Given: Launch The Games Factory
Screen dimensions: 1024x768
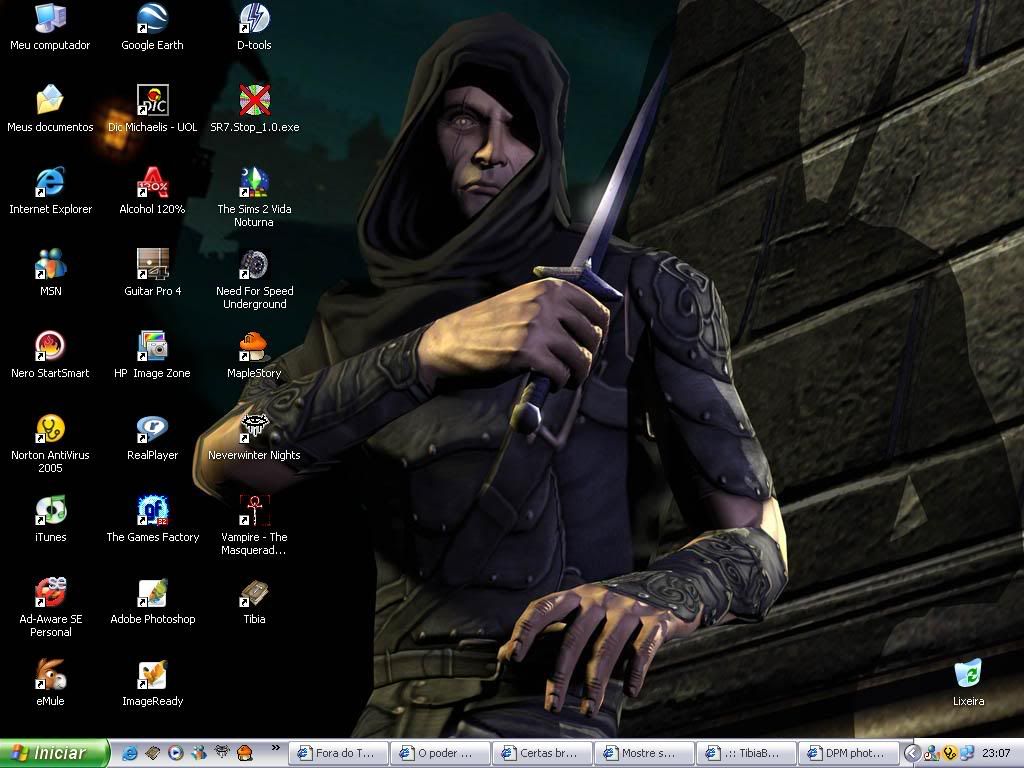Looking at the screenshot, I should point(152,519).
